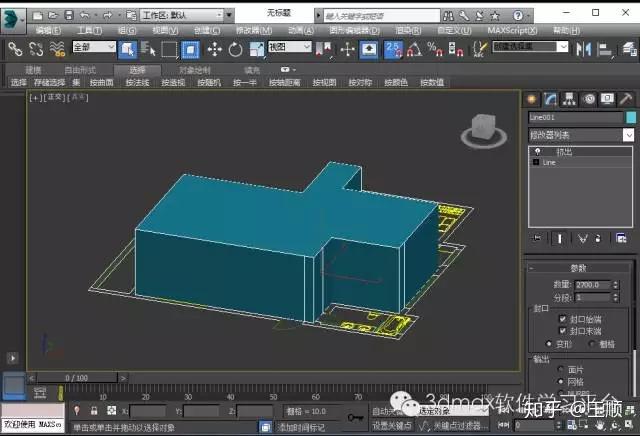The height and width of the screenshot is (436, 640).
Task: Choose the Rectangular Selection Region tool
Action: 169,49
